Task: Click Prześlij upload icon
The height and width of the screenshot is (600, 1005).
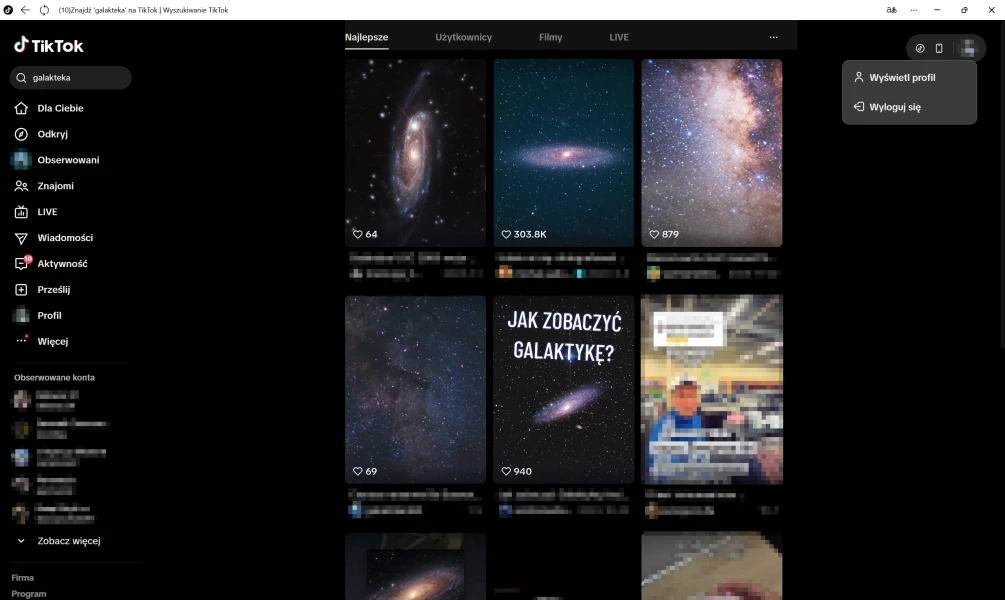Action: pyautogui.click(x=21, y=290)
